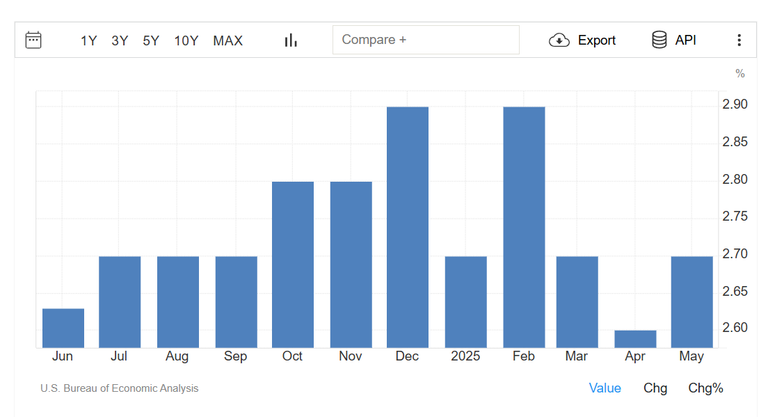
Task: Click the 2.90 axis label
Action: [735, 104]
